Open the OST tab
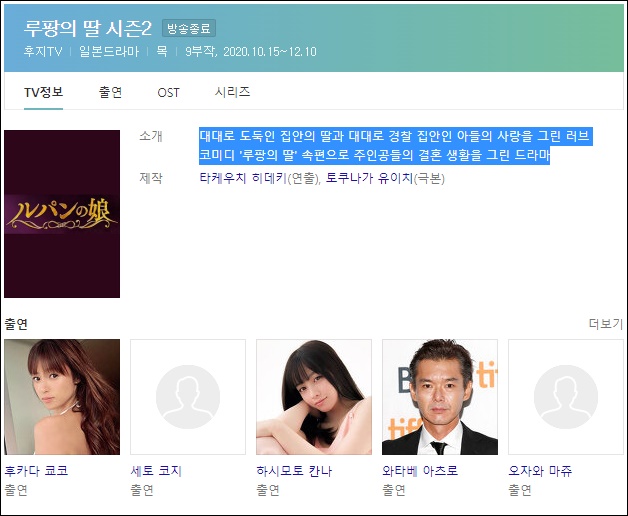 pyautogui.click(x=168, y=93)
